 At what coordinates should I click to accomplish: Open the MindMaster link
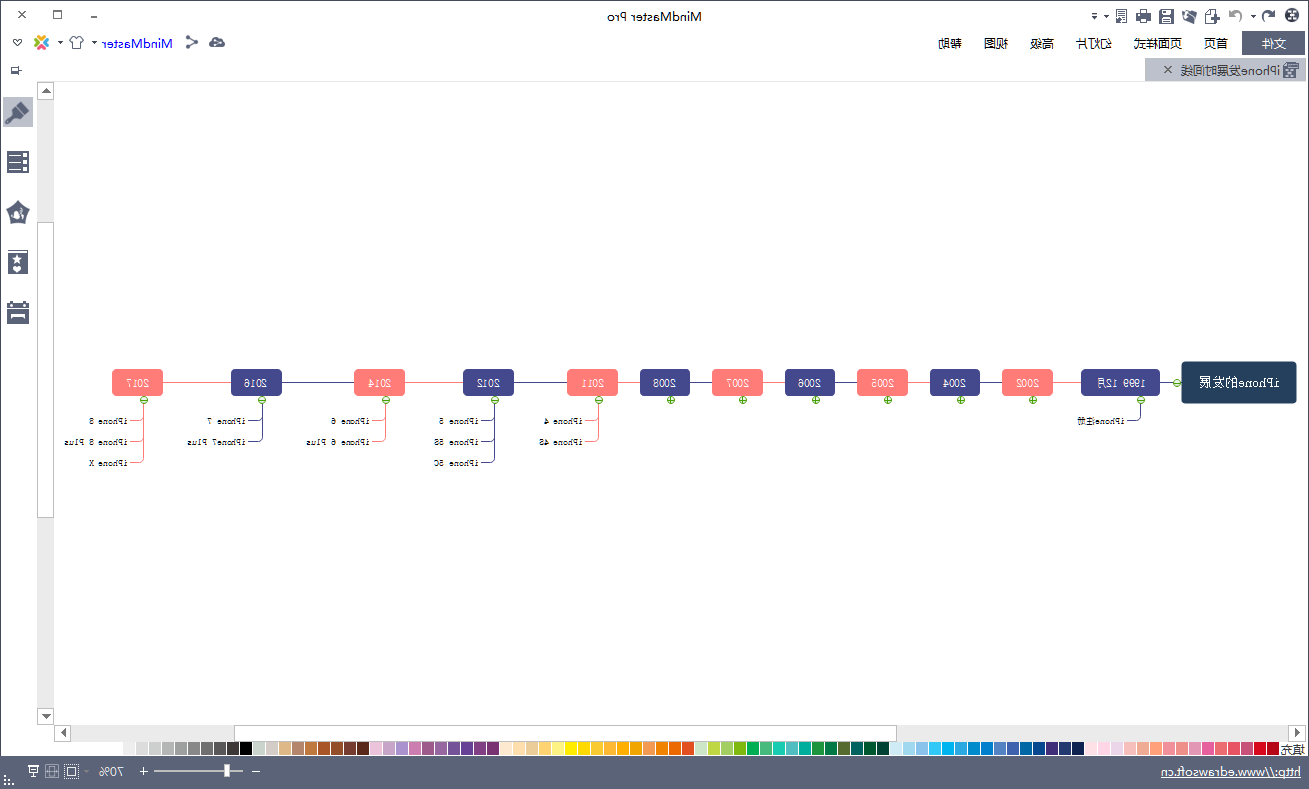tap(139, 42)
